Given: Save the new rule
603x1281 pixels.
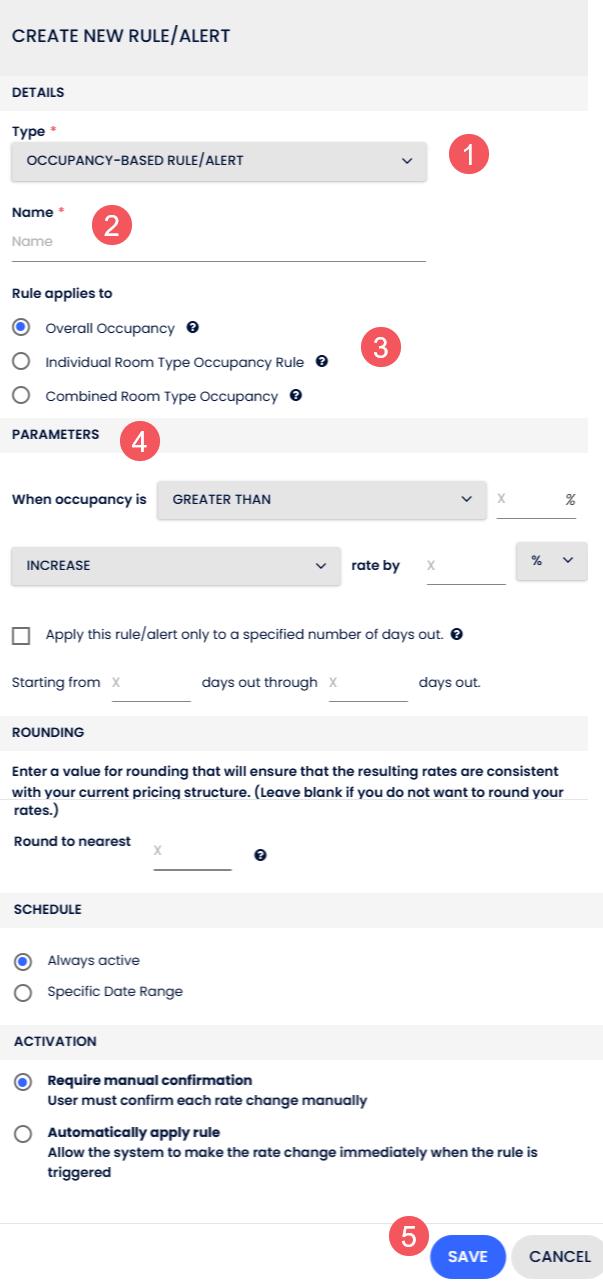Looking at the screenshot, I should pos(467,1256).
